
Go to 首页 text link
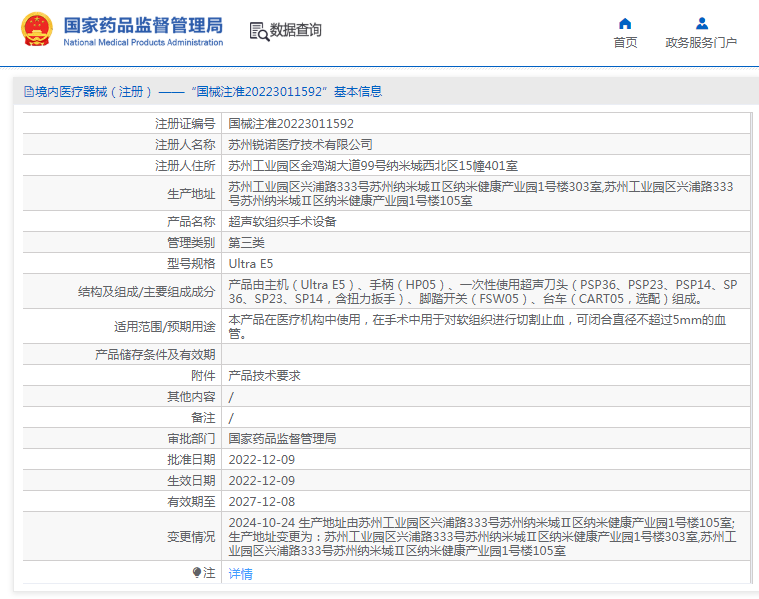[x=625, y=43]
